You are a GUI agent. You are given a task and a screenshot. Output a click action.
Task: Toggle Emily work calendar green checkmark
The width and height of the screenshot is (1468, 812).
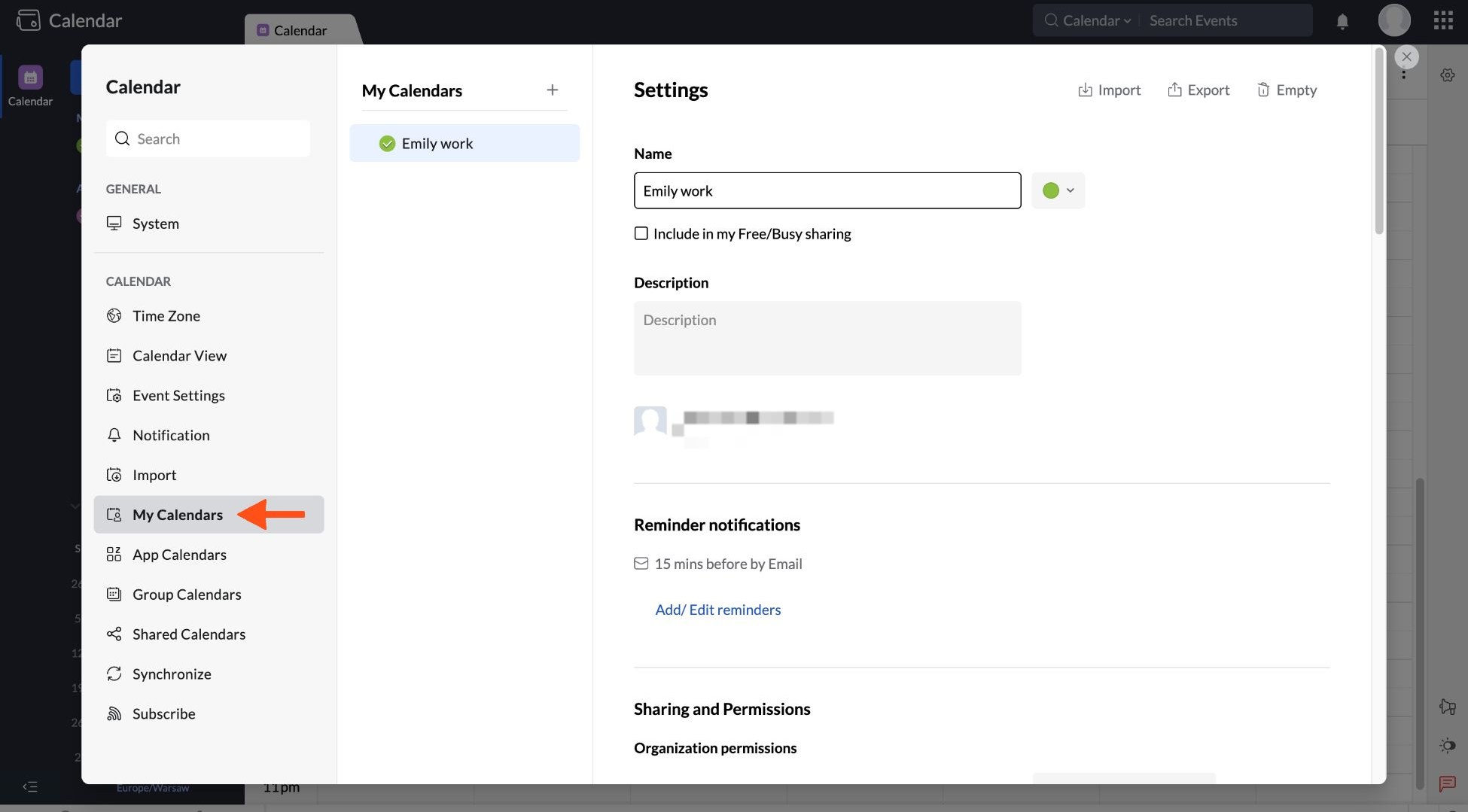point(388,144)
